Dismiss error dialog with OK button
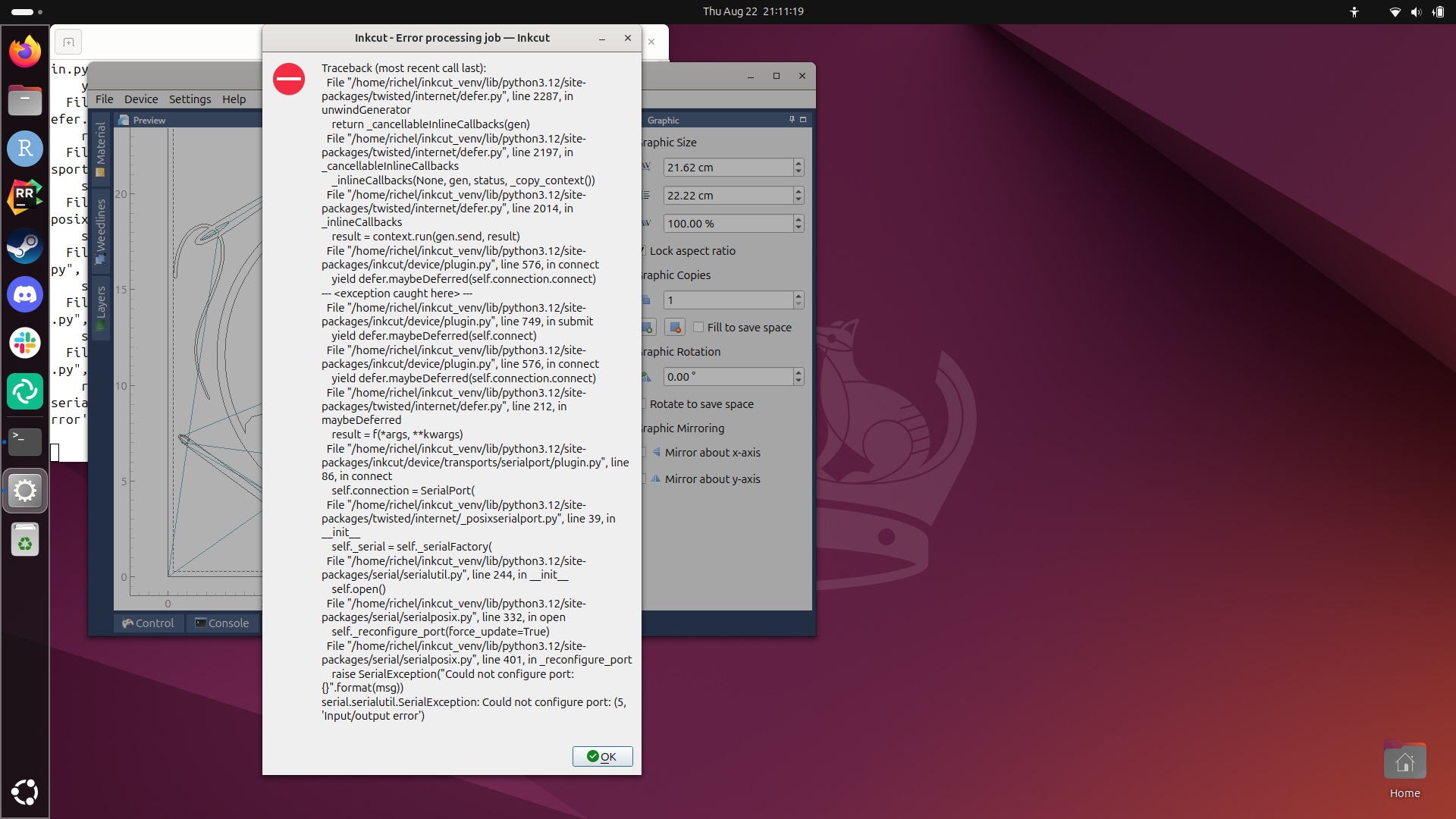Image resolution: width=1456 pixels, height=819 pixels. click(x=602, y=756)
